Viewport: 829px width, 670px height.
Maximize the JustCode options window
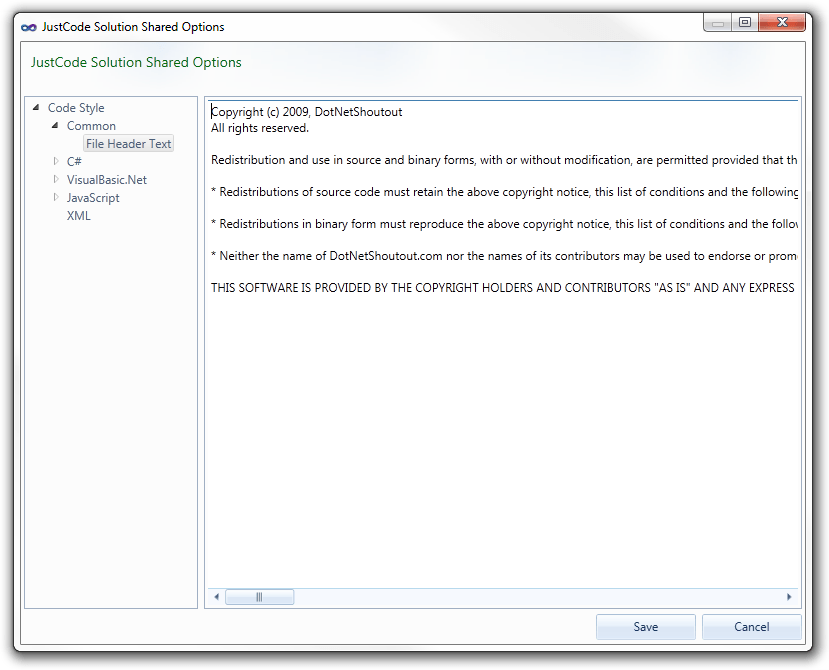click(x=745, y=23)
